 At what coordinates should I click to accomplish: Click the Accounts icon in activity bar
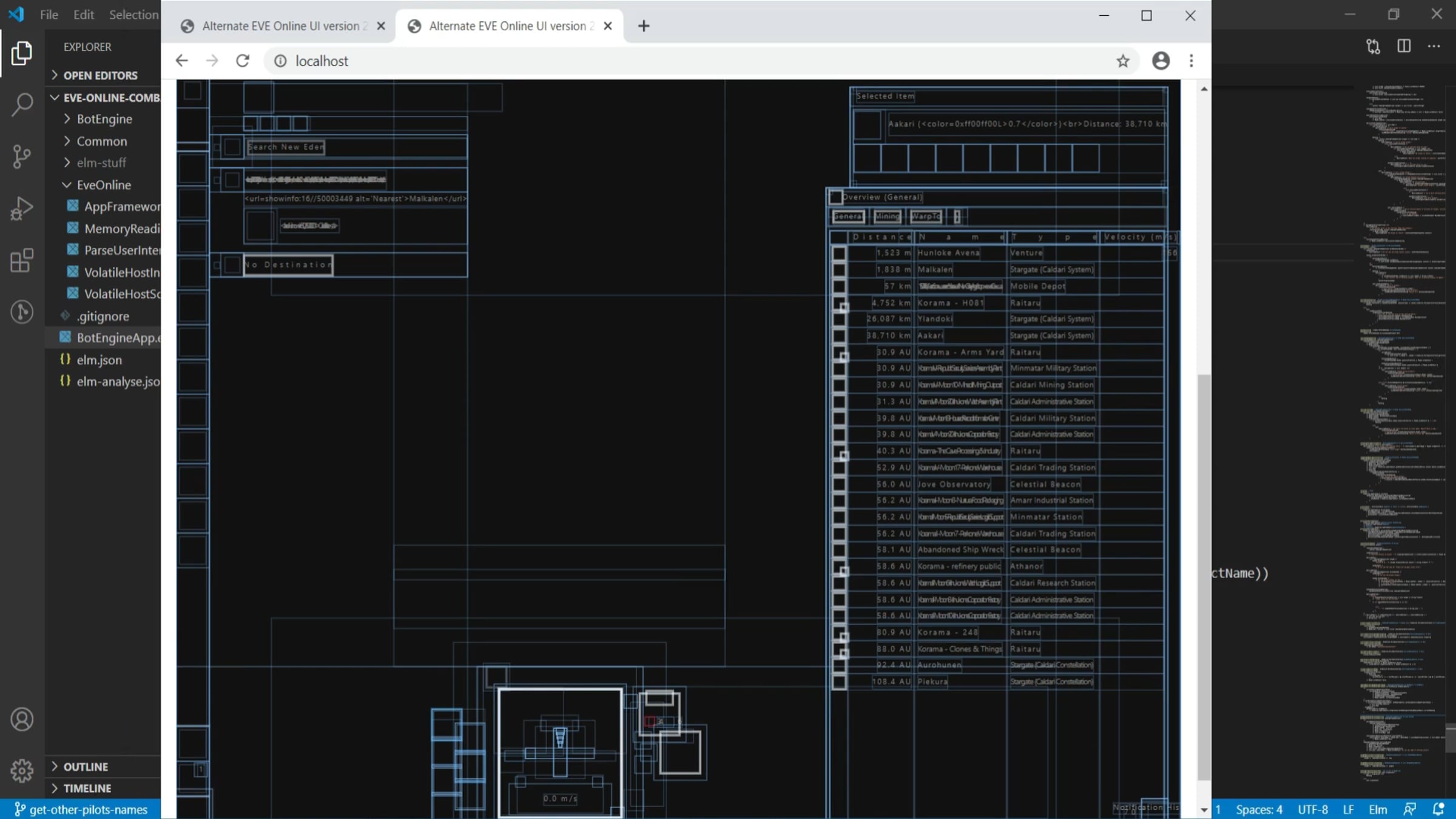(22, 720)
